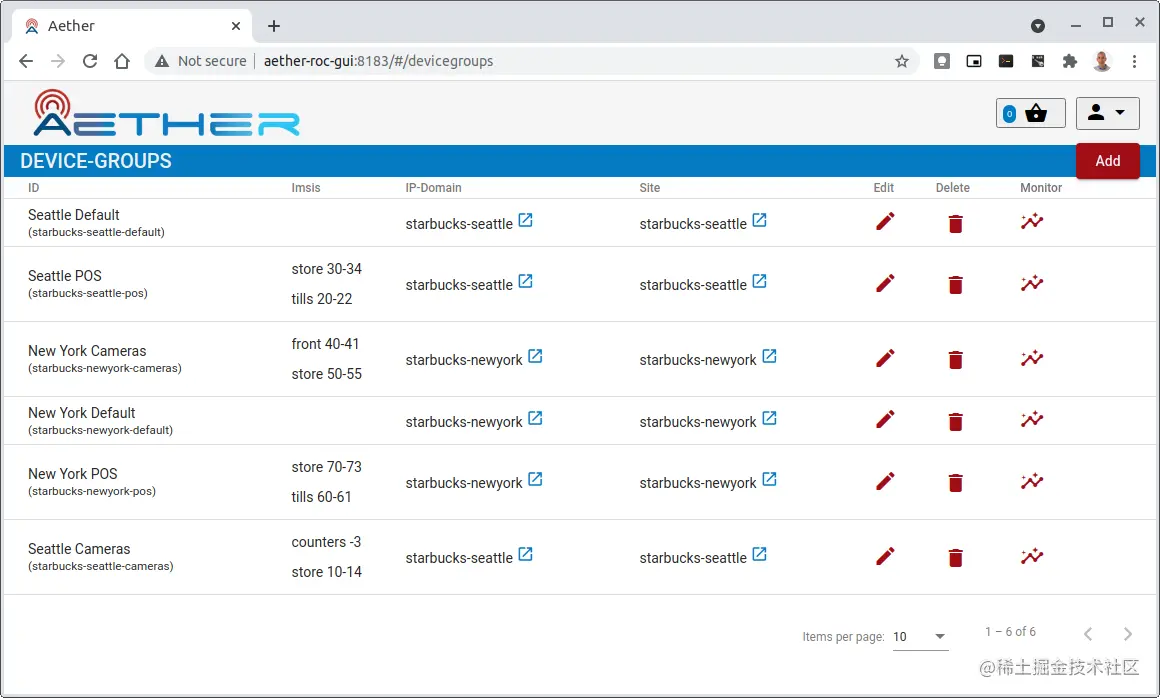Select 'front 40-41' Imsis entry

click(325, 345)
